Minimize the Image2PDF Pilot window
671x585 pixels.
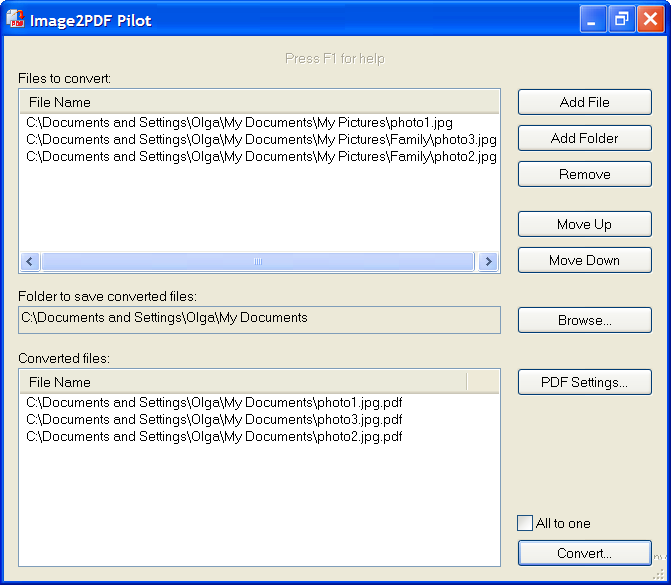tap(593, 19)
